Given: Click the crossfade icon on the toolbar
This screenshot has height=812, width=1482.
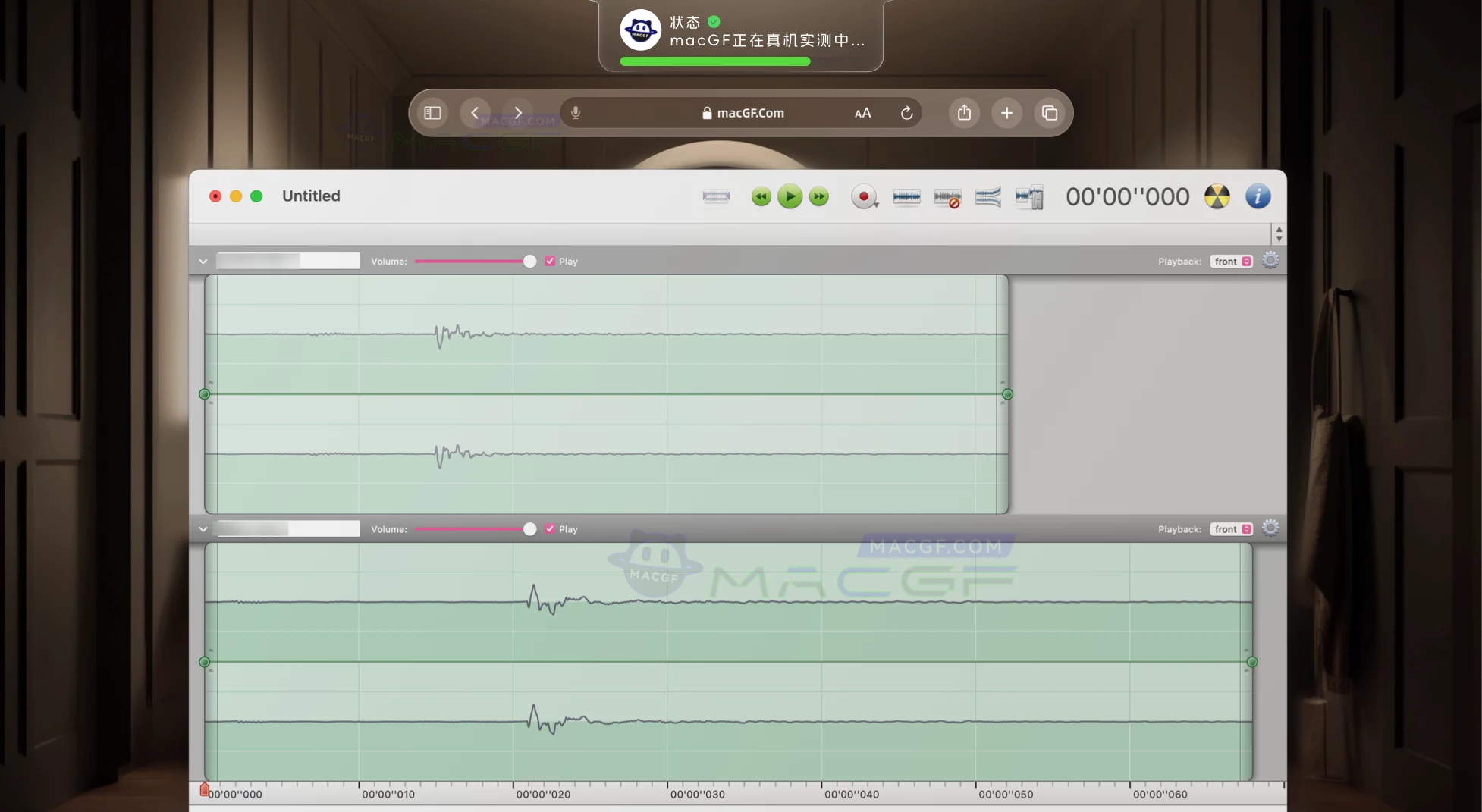Looking at the screenshot, I should (987, 196).
